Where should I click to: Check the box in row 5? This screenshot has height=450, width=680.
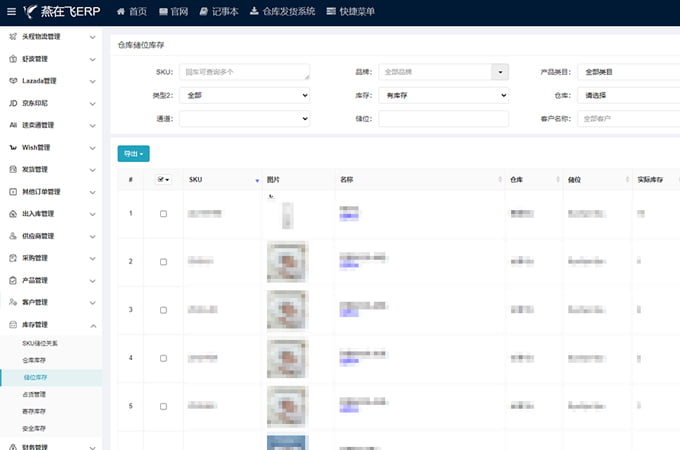click(164, 406)
